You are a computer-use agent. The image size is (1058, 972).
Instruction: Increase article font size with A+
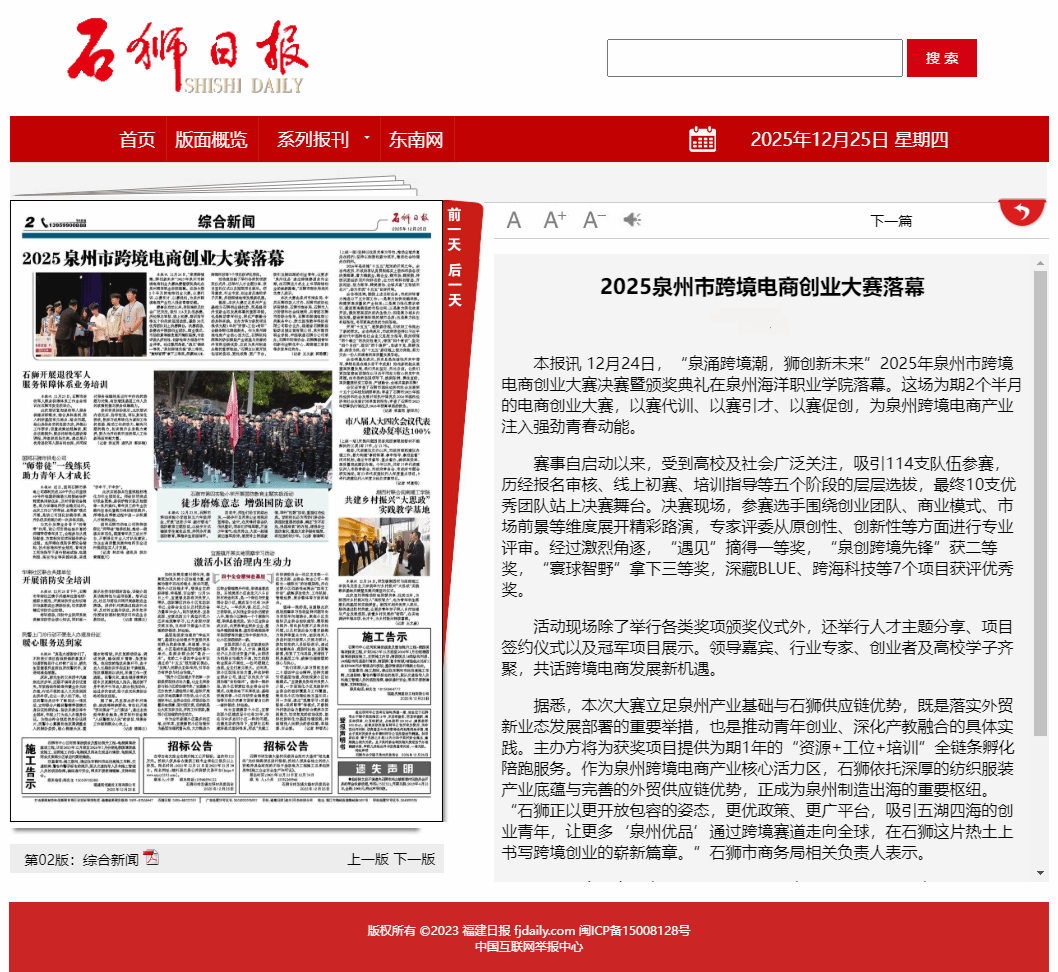[x=554, y=220]
